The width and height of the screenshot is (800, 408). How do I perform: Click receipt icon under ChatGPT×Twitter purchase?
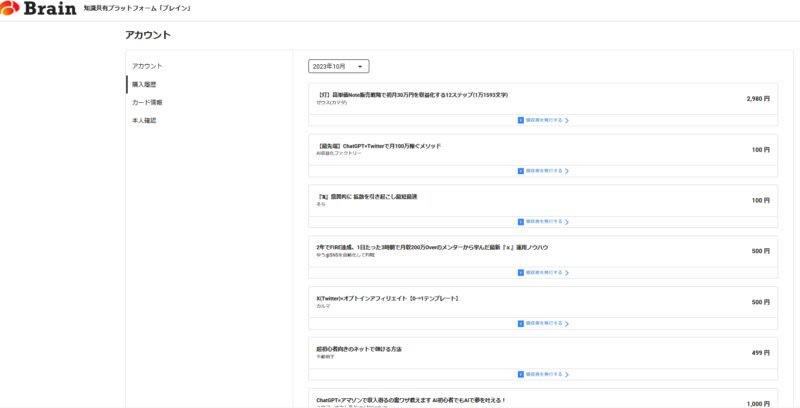pos(521,171)
